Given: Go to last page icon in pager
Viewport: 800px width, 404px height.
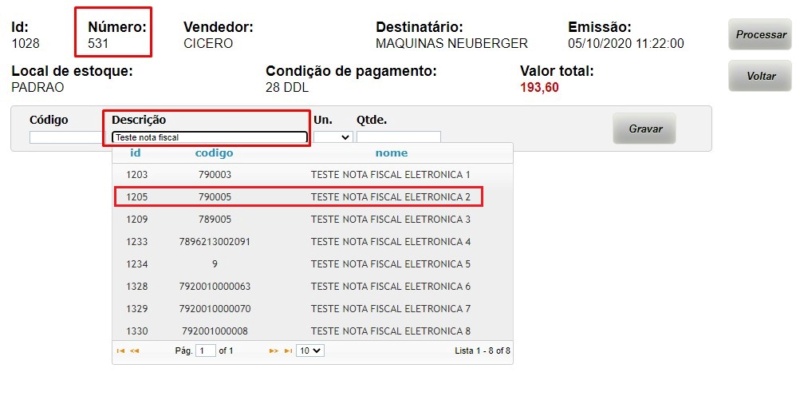Looking at the screenshot, I should (x=288, y=351).
